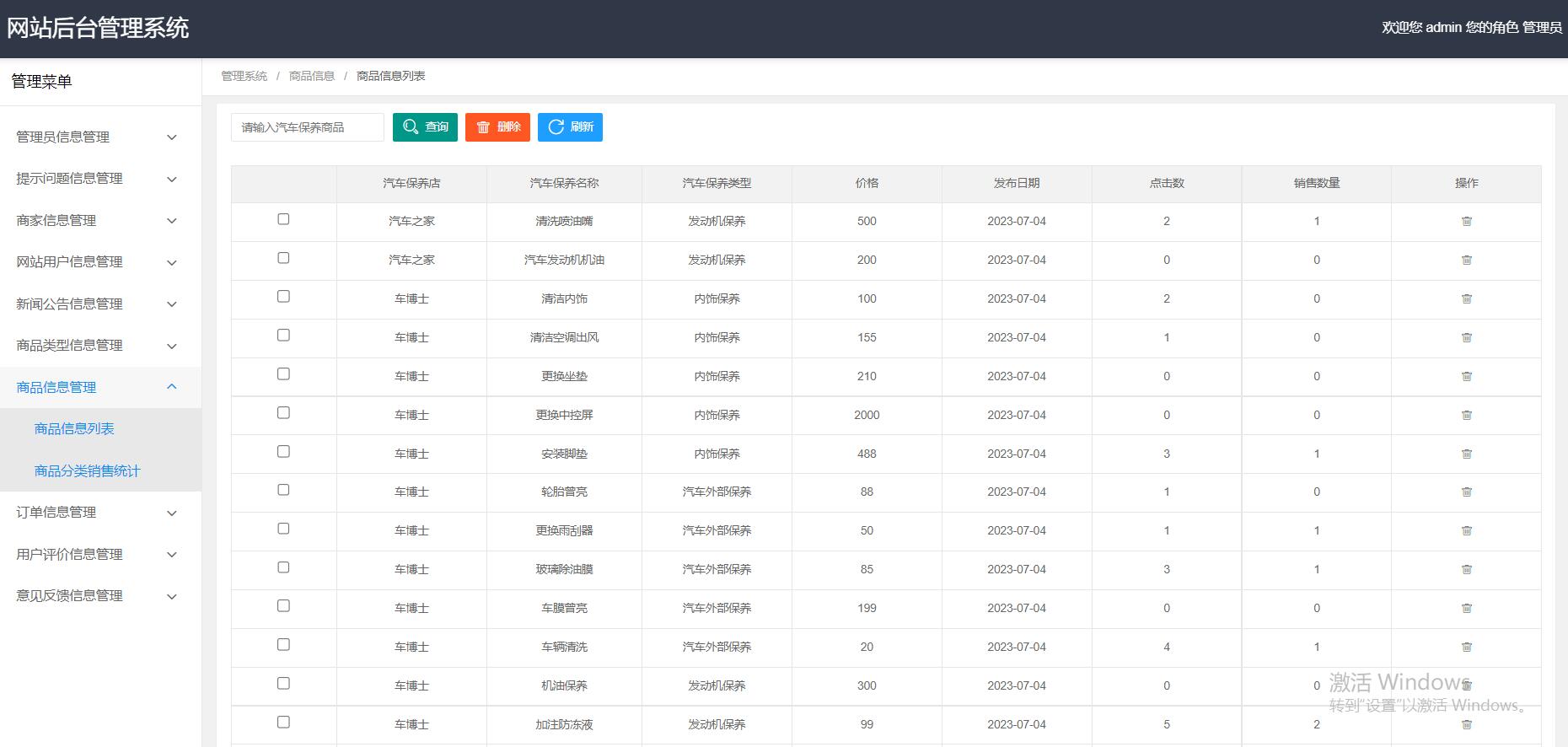Select the 安装脚垫 row checkbox
1568x747 pixels.
coord(283,452)
